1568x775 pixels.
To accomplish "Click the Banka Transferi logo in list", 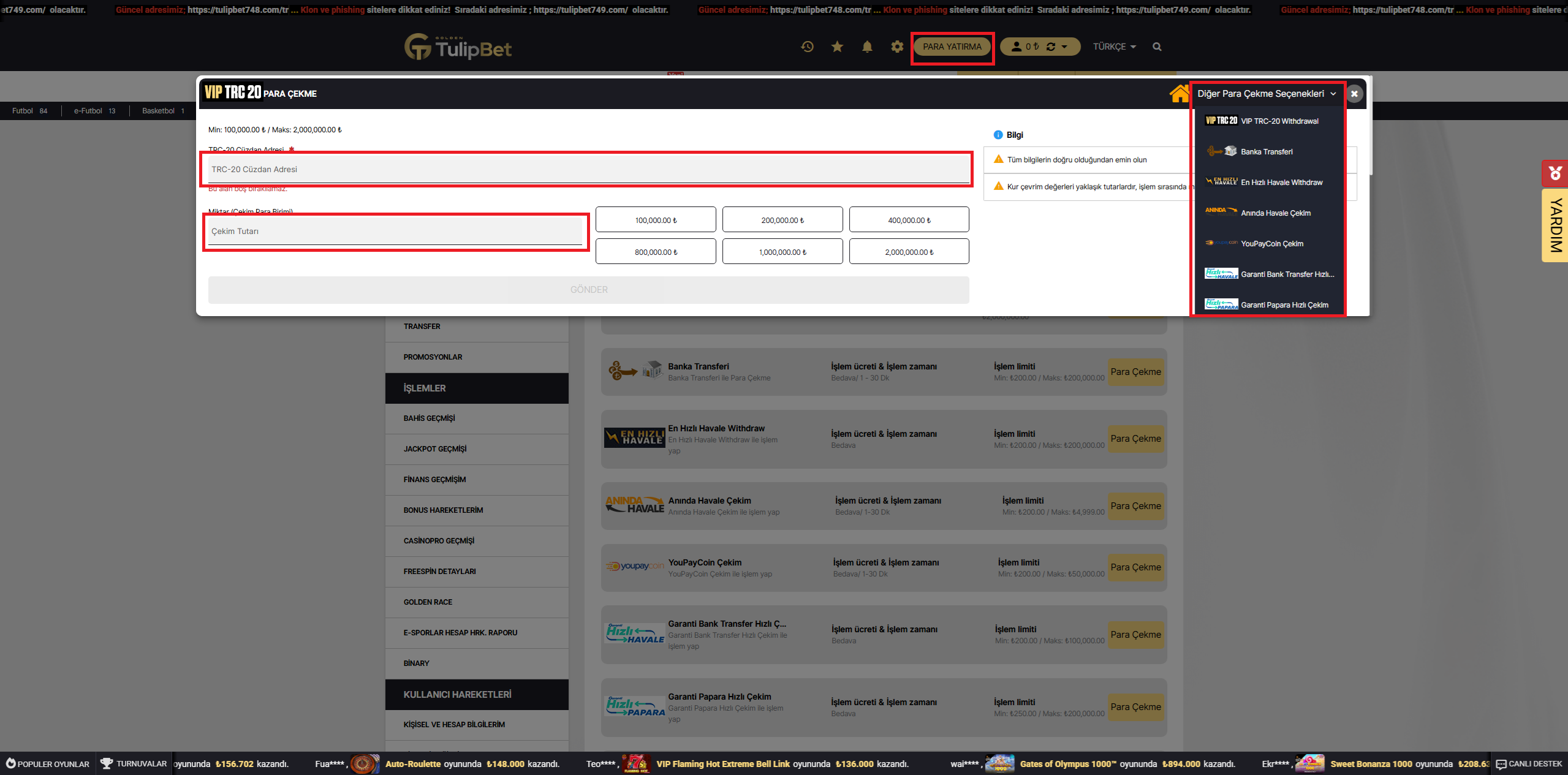I will (635, 371).
